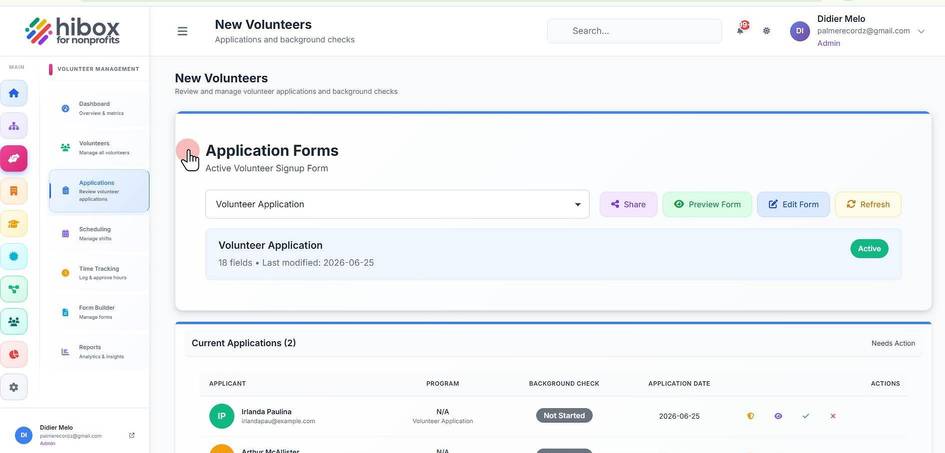Open Form Builder Manage forms
The image size is (945, 453).
pyautogui.click(x=99, y=312)
